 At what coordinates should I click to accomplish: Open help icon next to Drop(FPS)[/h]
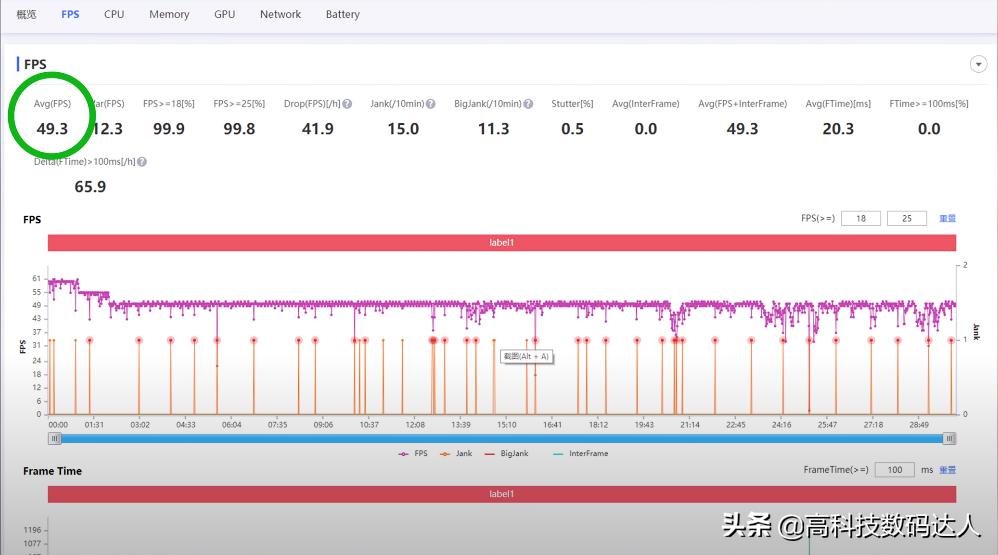(348, 104)
